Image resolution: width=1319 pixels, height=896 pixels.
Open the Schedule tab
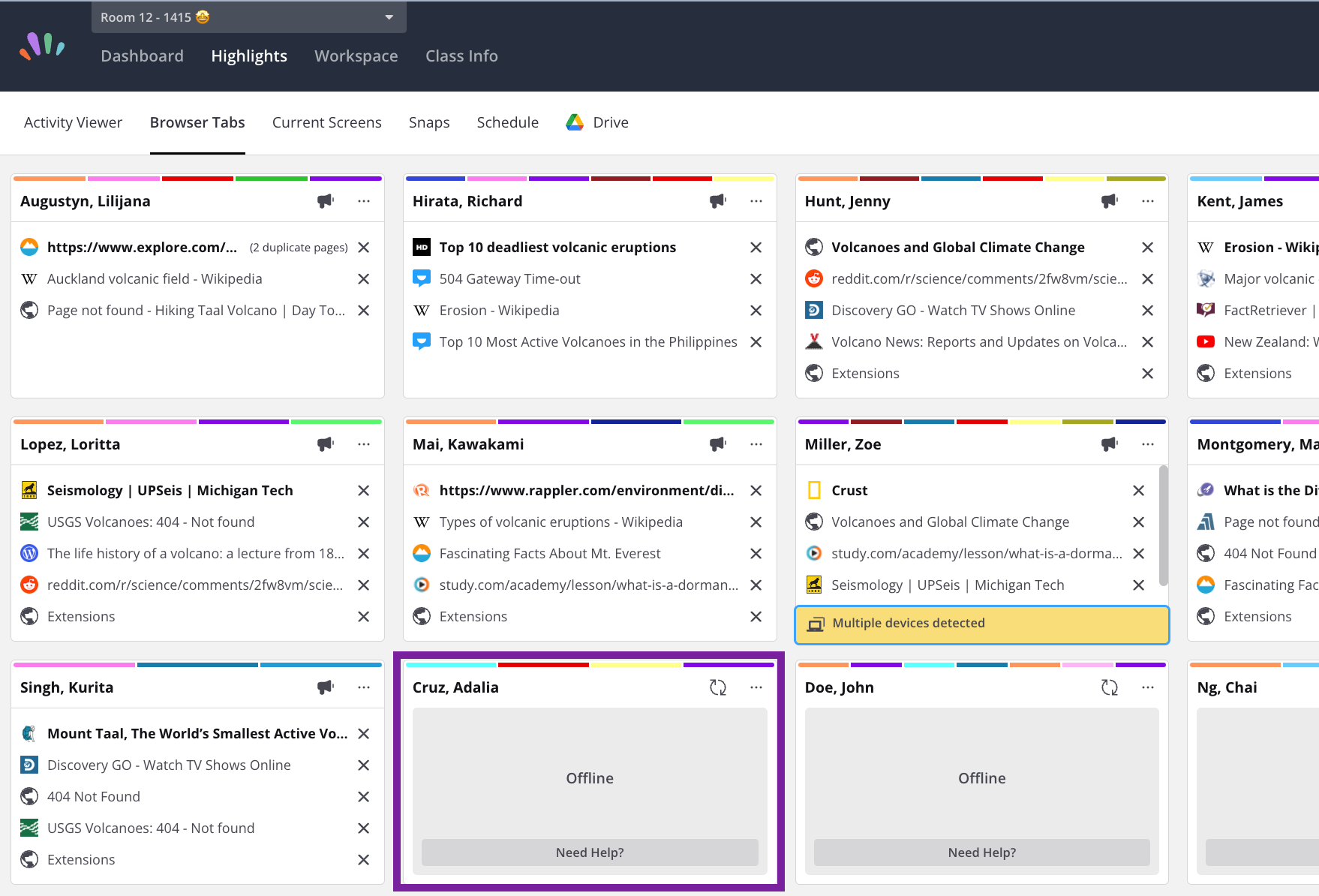pos(508,122)
